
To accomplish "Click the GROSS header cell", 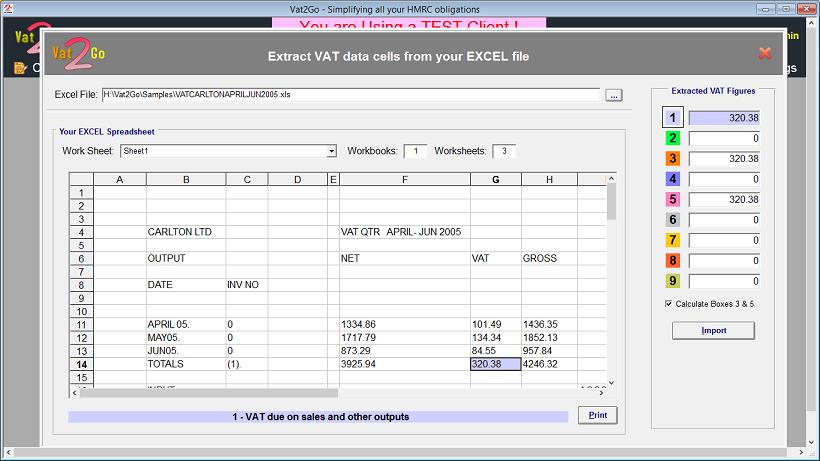I will pyautogui.click(x=549, y=258).
